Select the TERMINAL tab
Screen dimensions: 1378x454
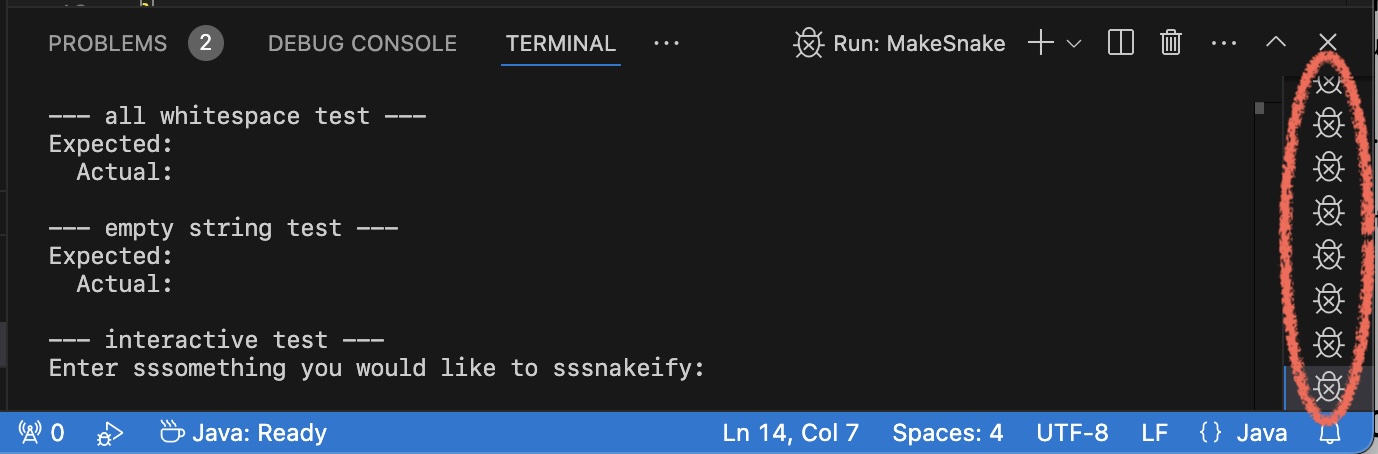pyautogui.click(x=561, y=43)
